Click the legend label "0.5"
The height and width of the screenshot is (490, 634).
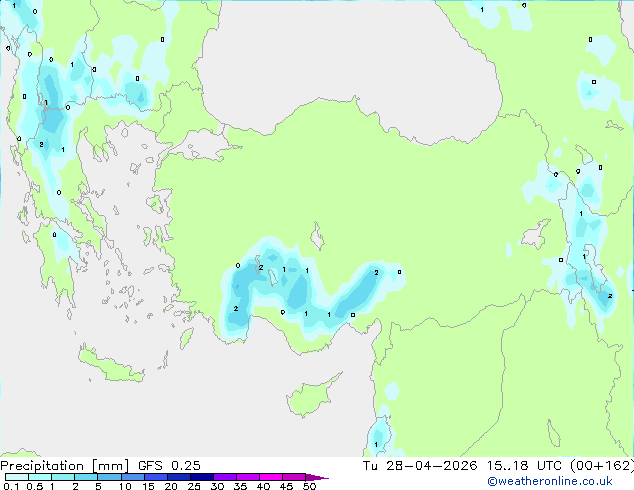(x=34, y=486)
